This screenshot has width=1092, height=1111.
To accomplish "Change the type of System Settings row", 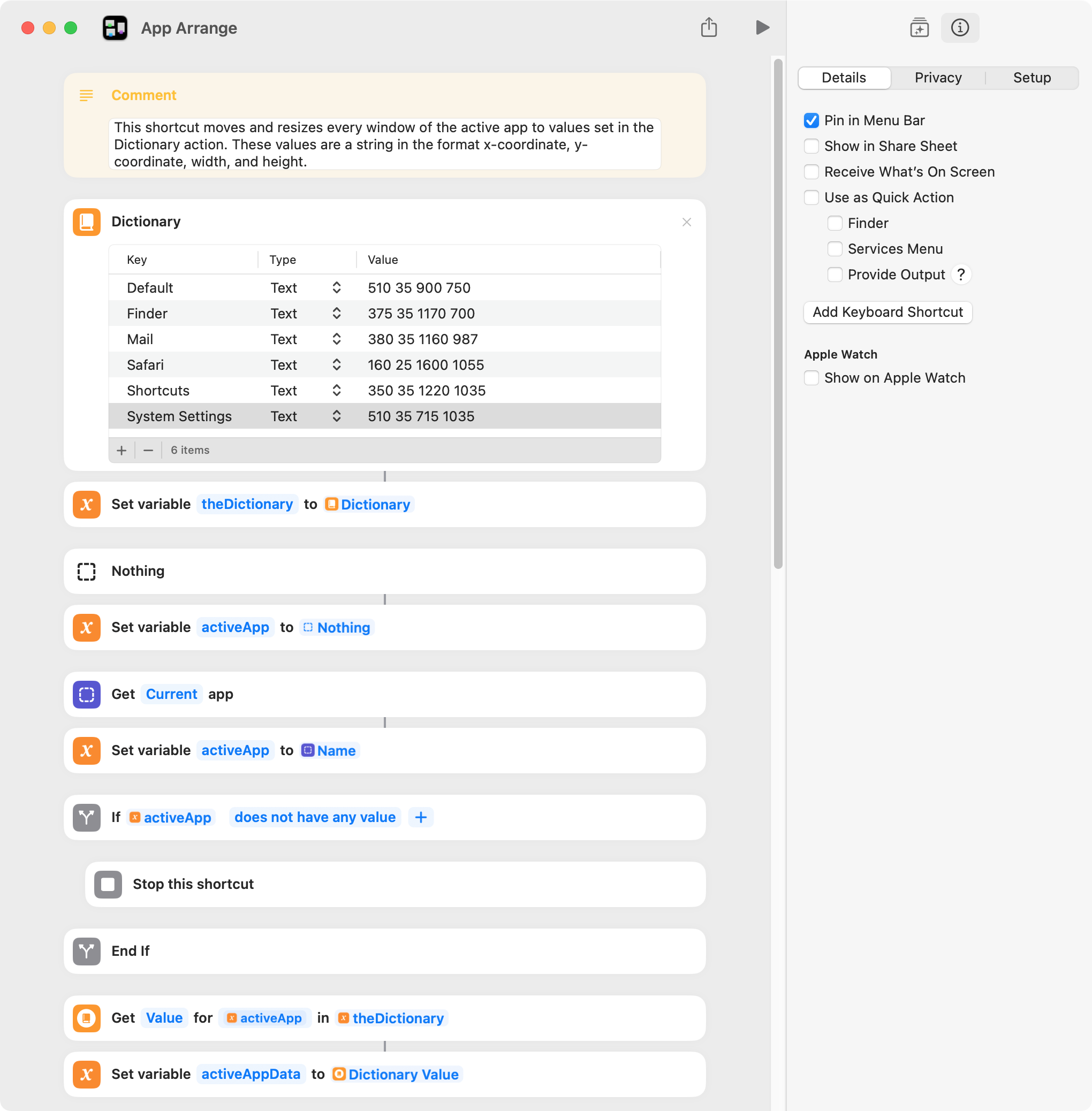I will click(x=306, y=417).
